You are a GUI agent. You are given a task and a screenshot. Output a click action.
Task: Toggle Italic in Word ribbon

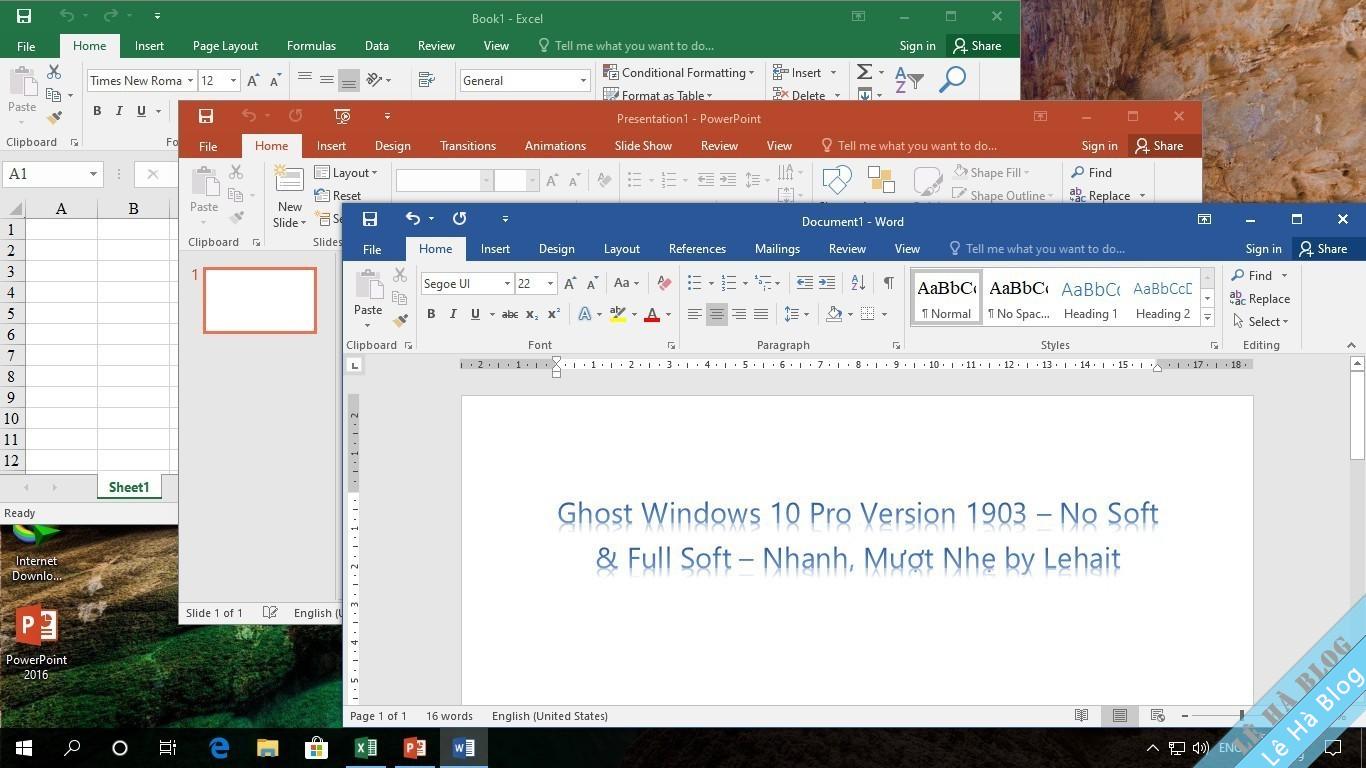(453, 314)
